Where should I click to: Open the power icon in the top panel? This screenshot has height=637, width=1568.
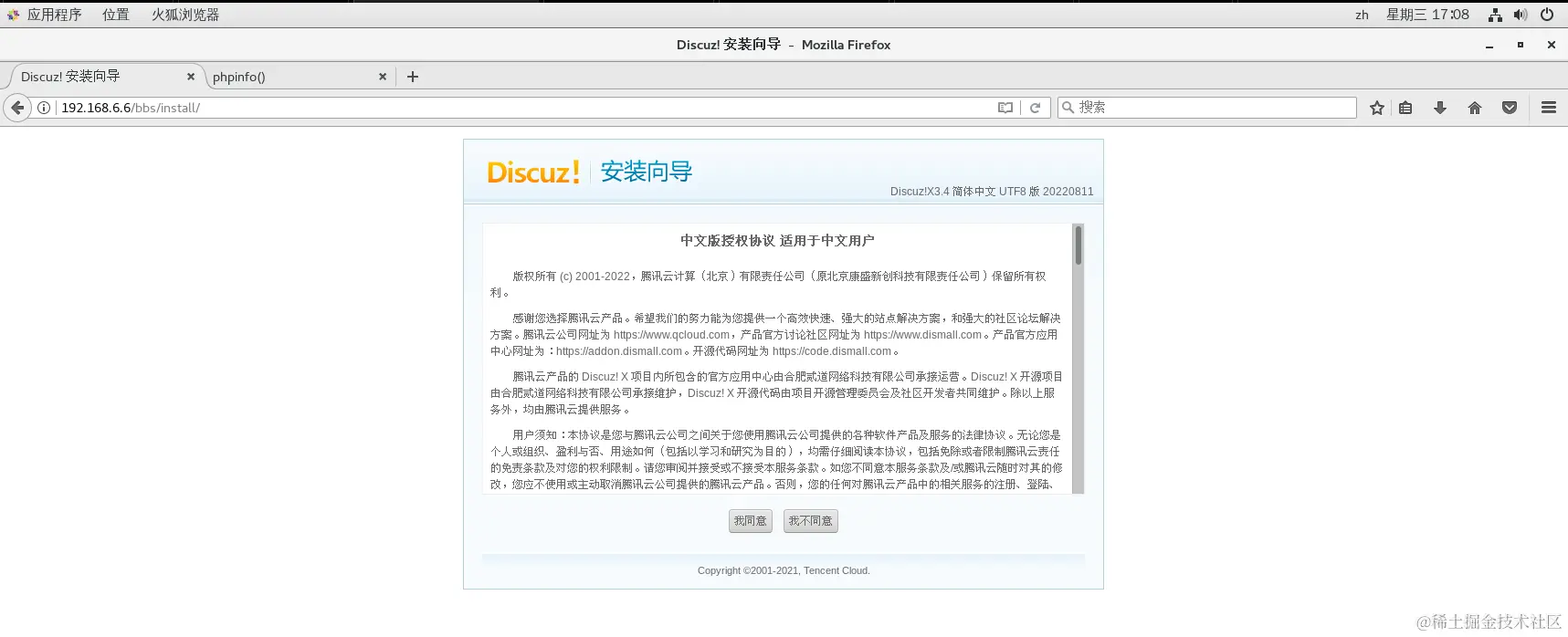click(x=1547, y=15)
